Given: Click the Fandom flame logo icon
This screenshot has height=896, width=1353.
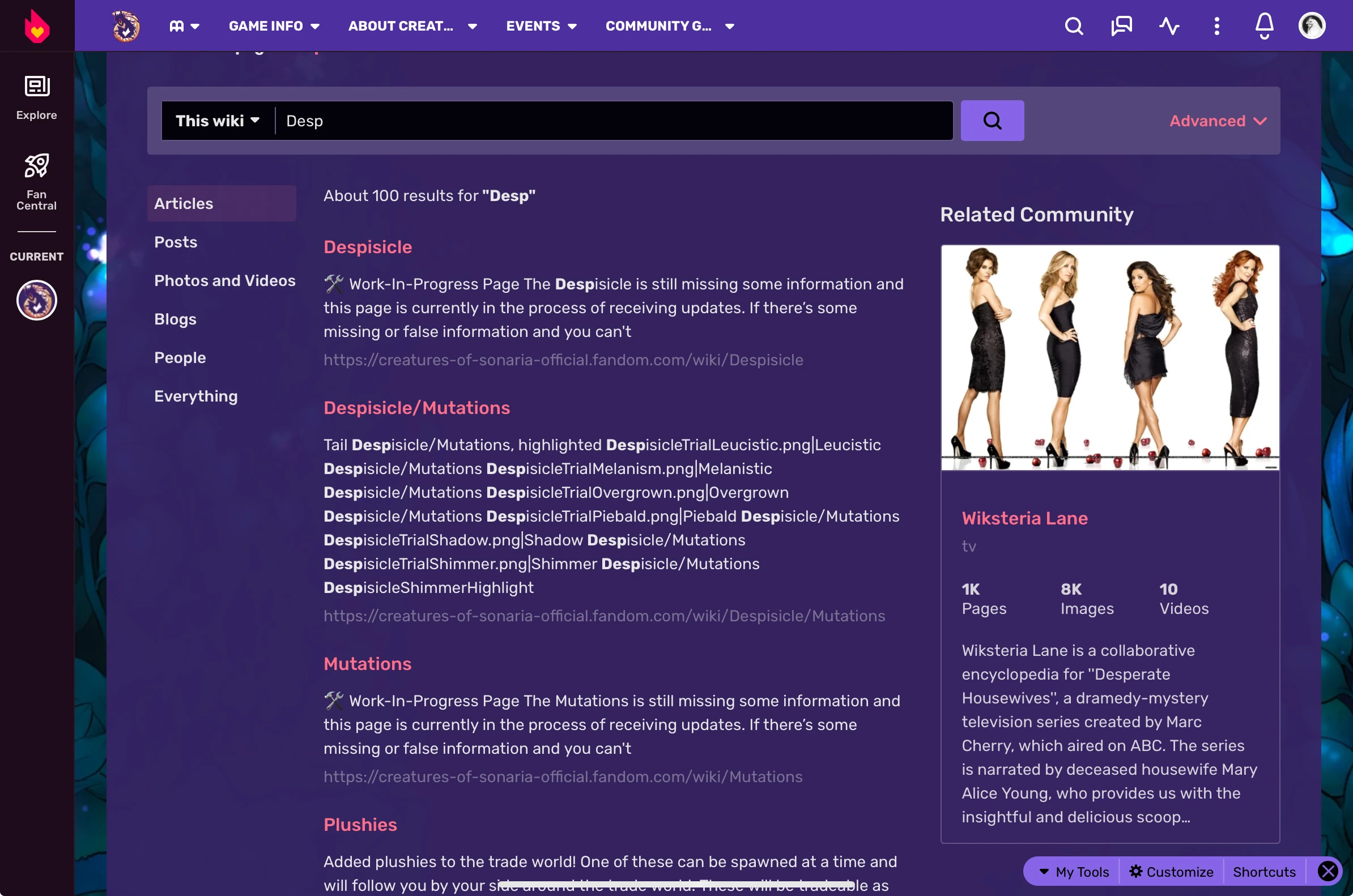Looking at the screenshot, I should point(37,26).
